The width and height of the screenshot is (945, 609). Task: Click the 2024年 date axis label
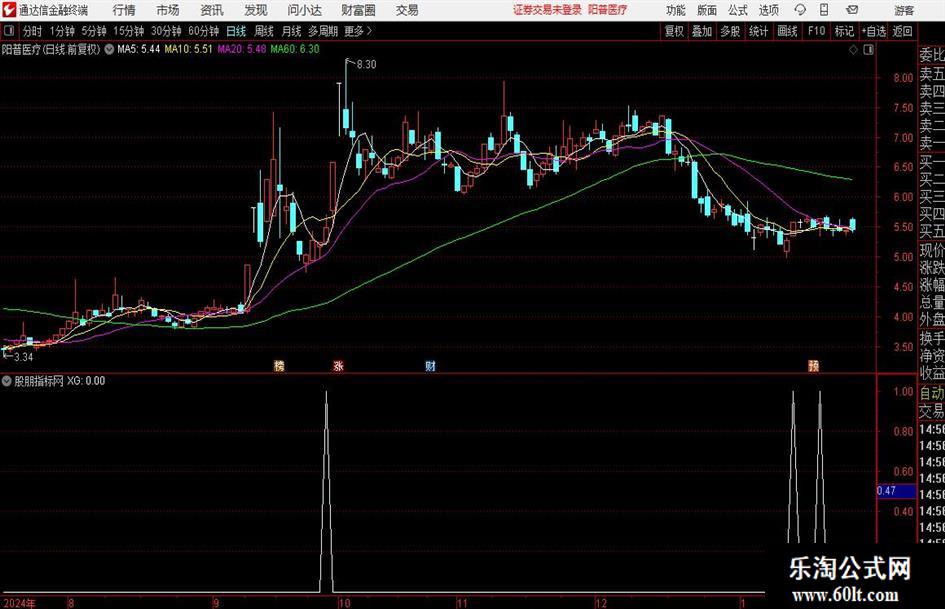[x=19, y=603]
